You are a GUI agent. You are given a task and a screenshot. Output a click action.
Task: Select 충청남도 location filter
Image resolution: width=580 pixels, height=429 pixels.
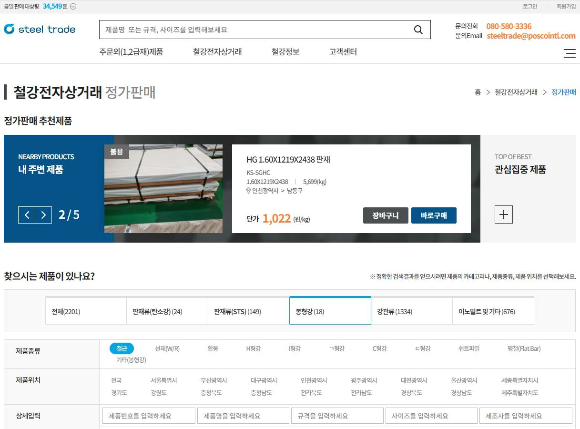[x=261, y=393]
